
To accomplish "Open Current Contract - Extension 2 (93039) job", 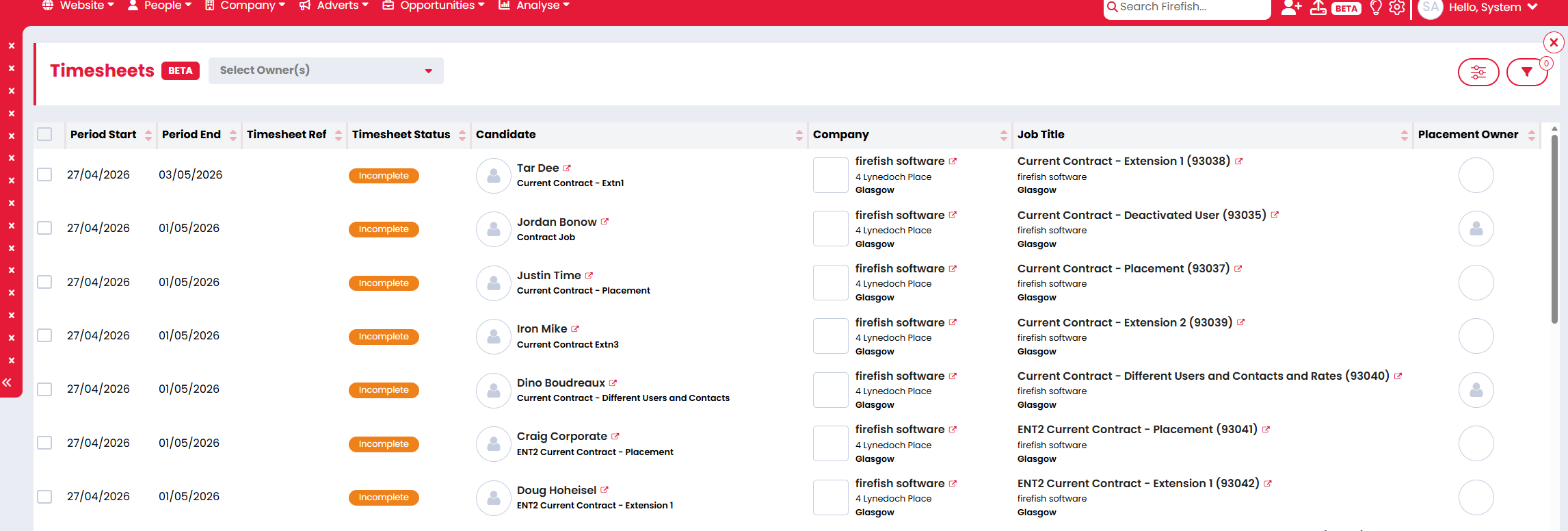I will 1124,322.
